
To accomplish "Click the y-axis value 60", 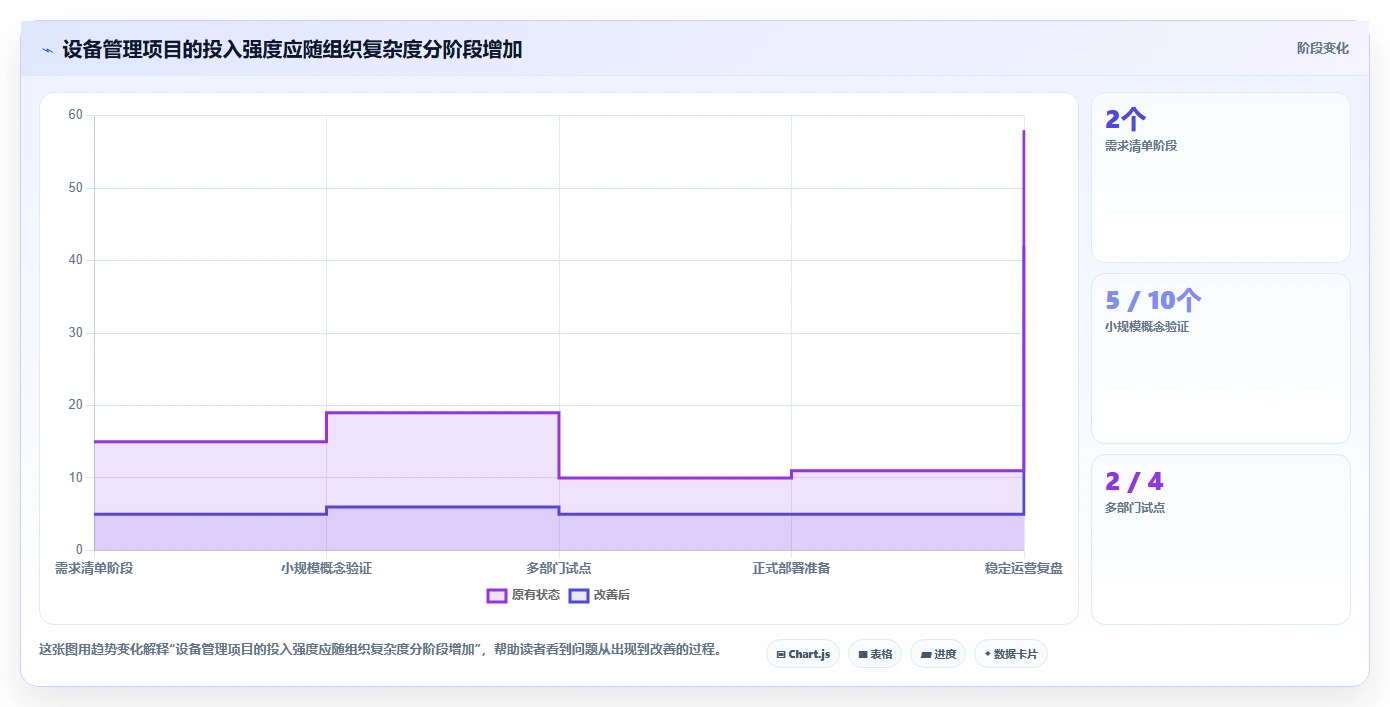I will 76,115.
